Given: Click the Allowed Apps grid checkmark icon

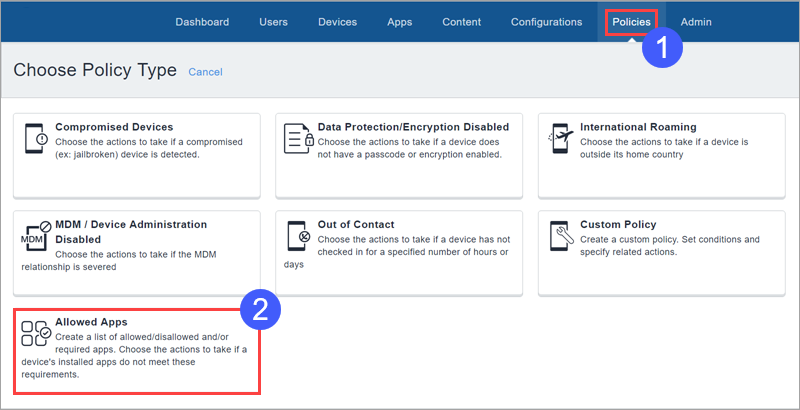Looking at the screenshot, I should click(35, 338).
